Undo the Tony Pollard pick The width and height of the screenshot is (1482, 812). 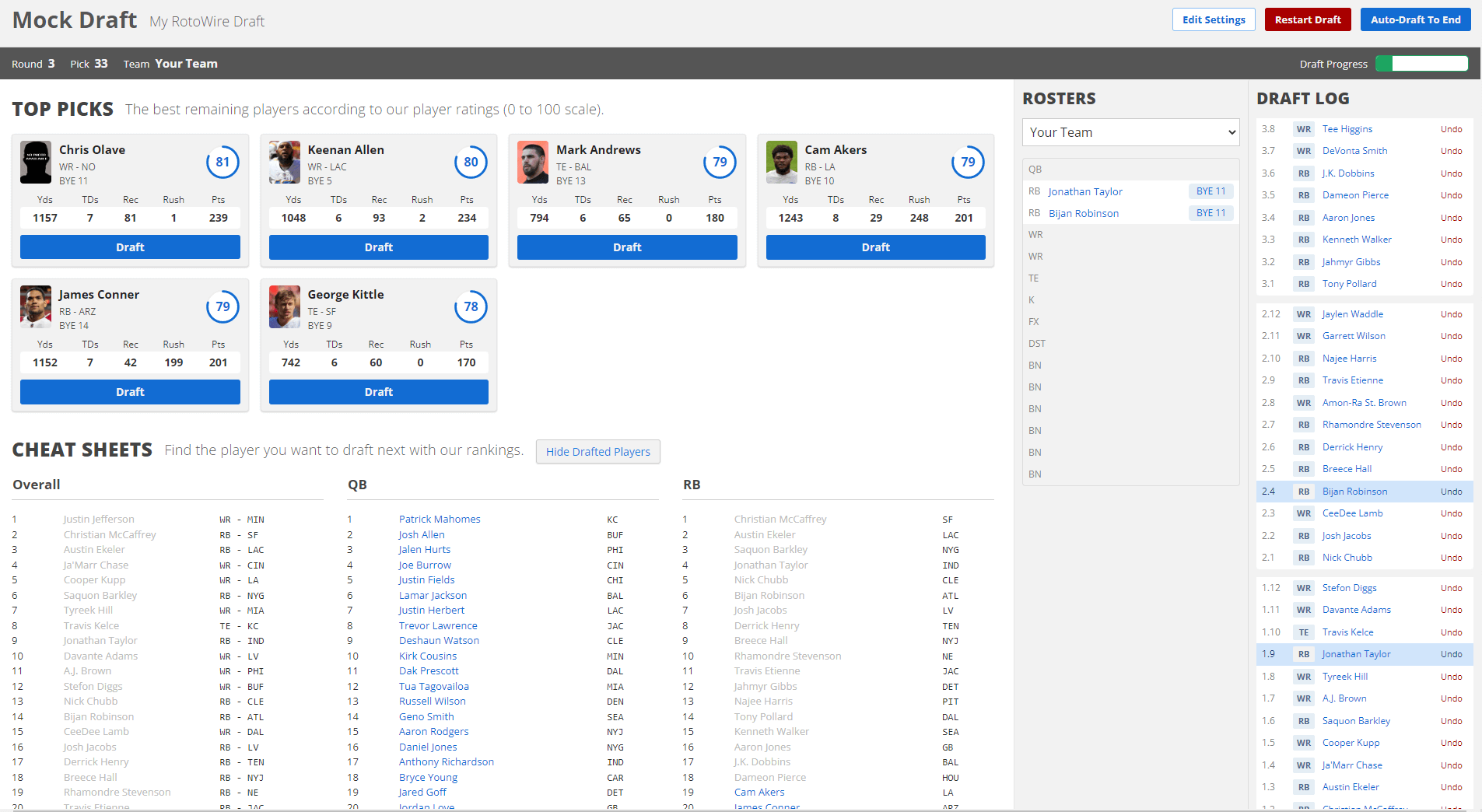click(x=1452, y=284)
